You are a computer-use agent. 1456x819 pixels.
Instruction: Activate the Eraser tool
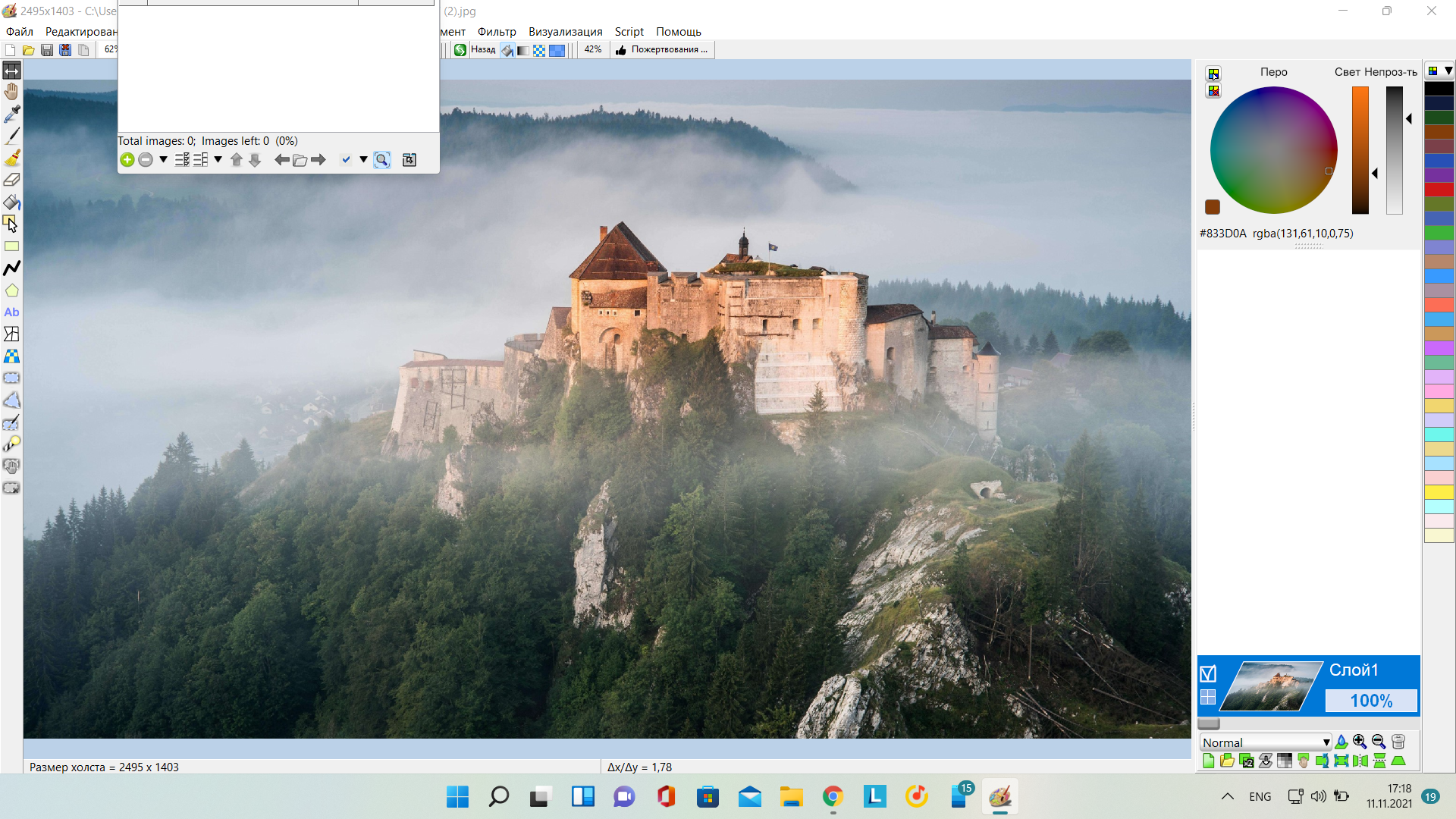(11, 180)
